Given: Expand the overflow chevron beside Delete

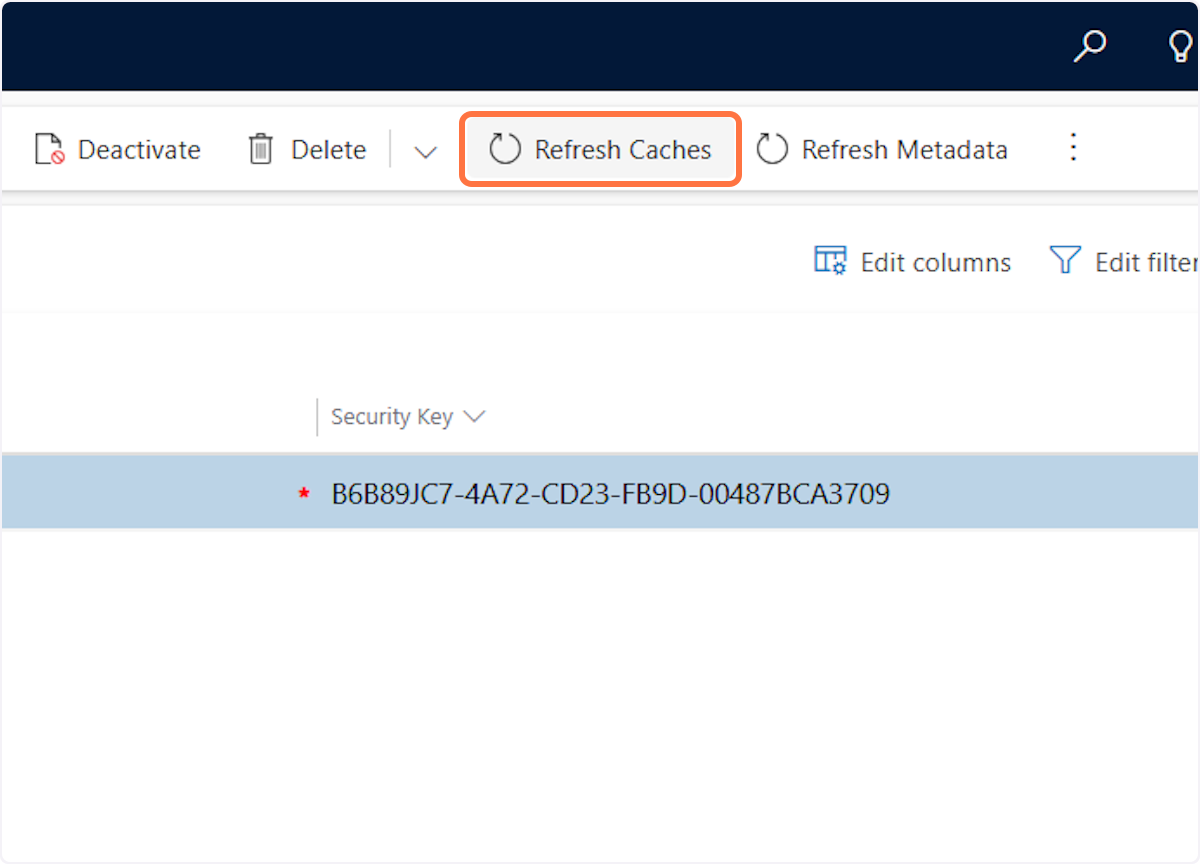Looking at the screenshot, I should pyautogui.click(x=424, y=150).
